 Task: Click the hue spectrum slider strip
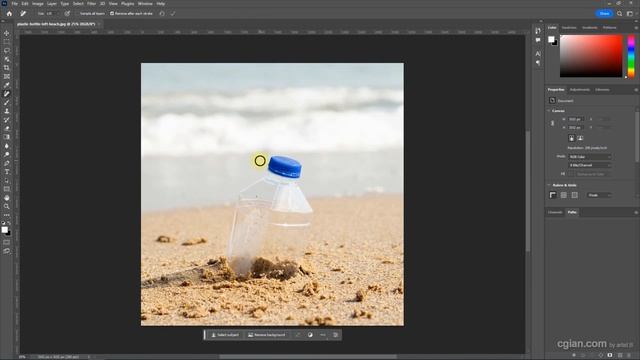point(631,56)
